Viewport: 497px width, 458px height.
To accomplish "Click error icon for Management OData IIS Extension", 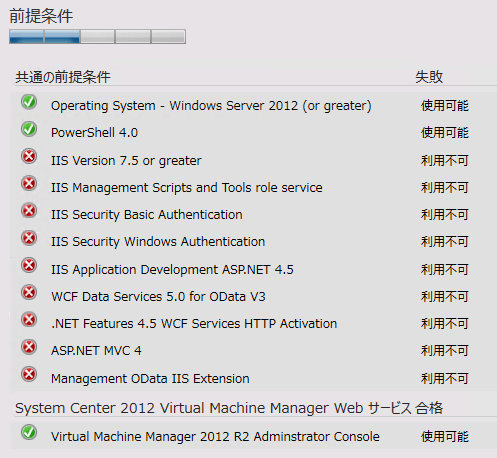I will [x=29, y=374].
